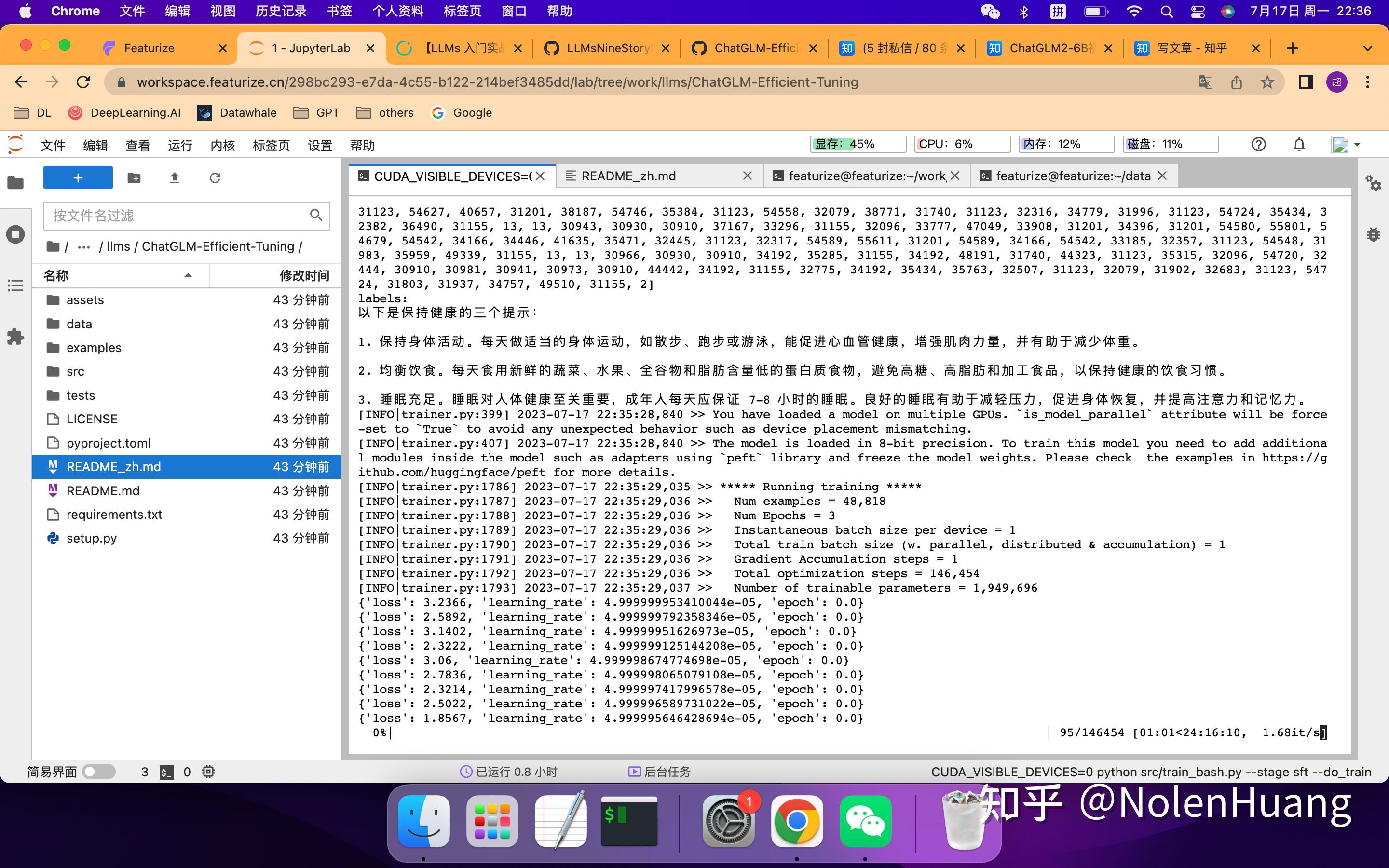Open Chrome three-dot menu
The height and width of the screenshot is (868, 1389).
tap(1368, 82)
